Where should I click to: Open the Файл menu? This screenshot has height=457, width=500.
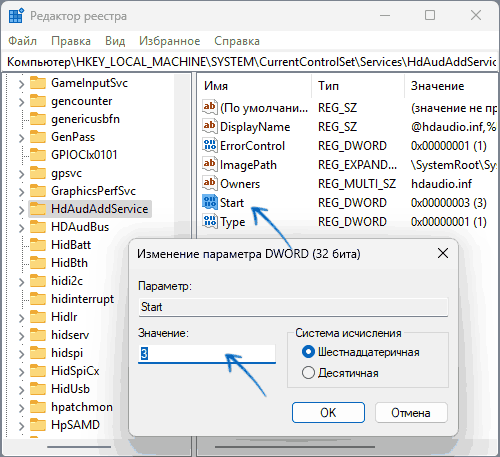pos(22,41)
